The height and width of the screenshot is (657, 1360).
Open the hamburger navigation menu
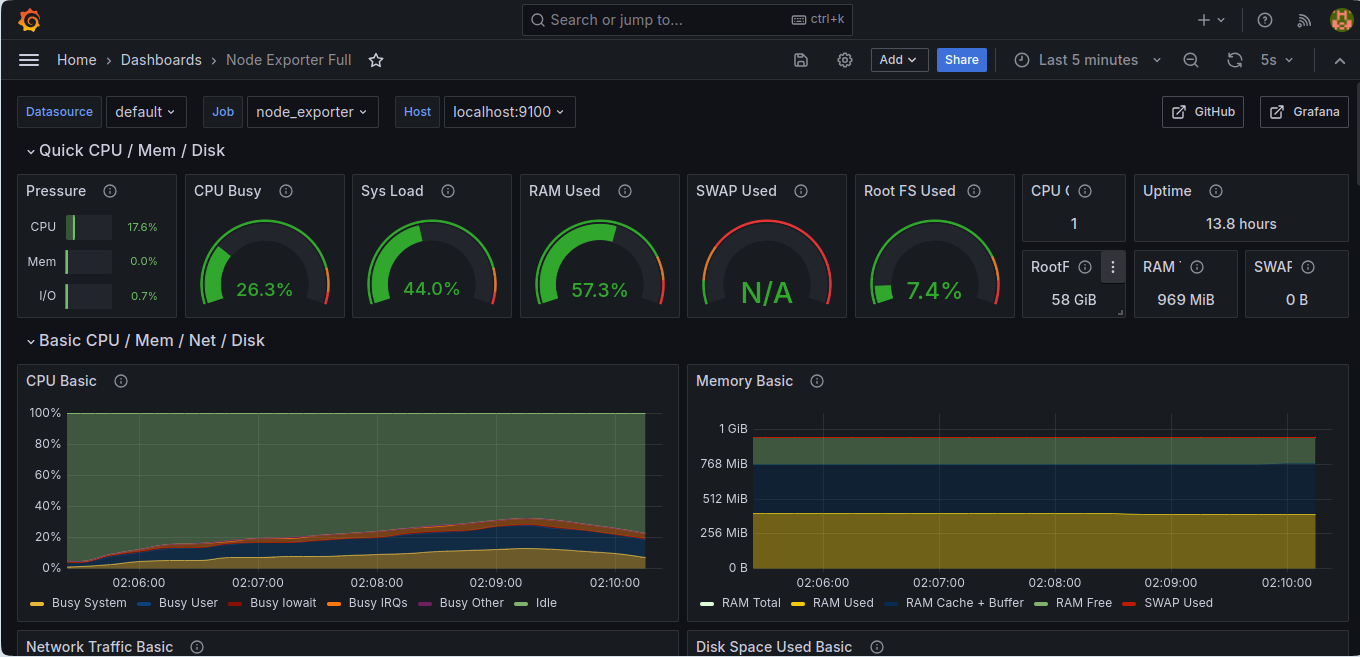coord(29,60)
